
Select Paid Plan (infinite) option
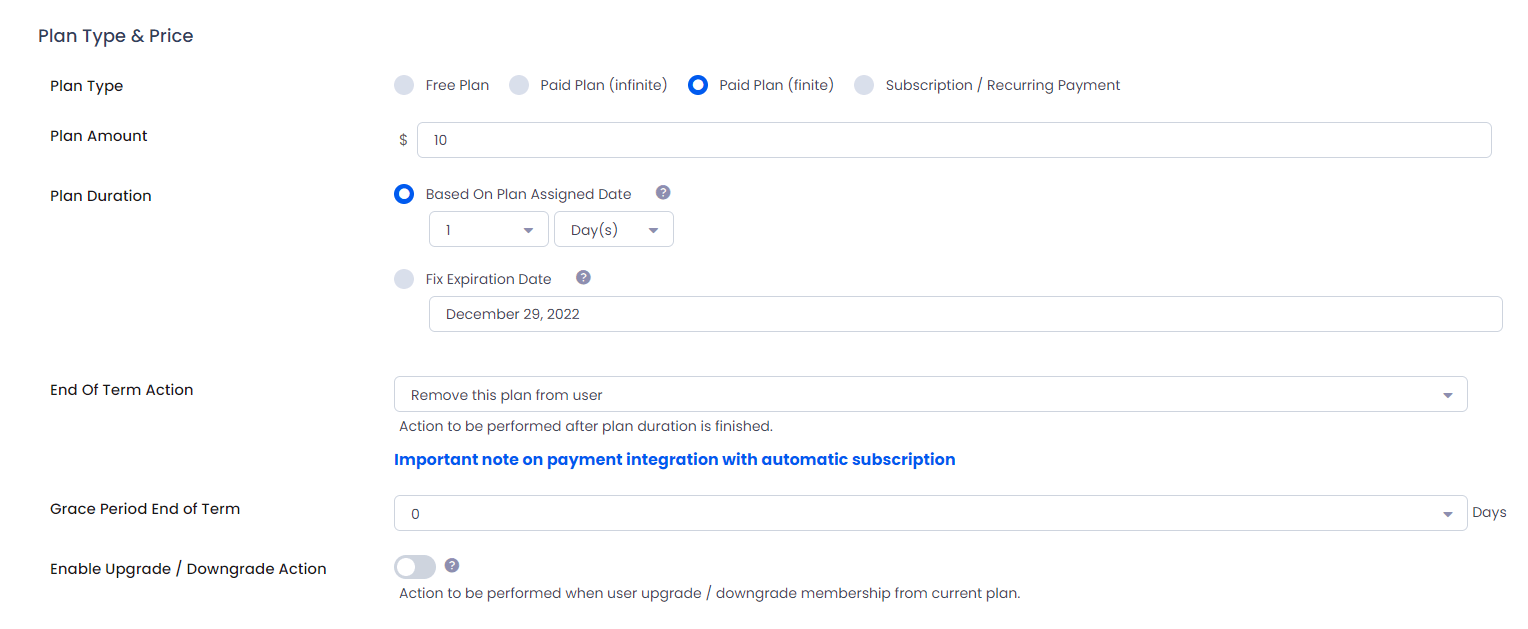pyautogui.click(x=519, y=85)
